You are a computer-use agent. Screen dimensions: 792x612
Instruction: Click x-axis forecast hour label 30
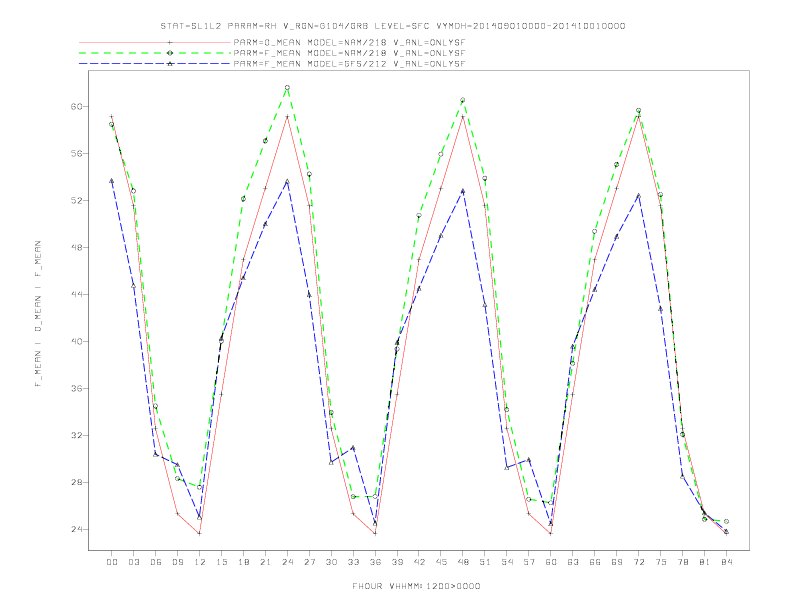(x=331, y=562)
